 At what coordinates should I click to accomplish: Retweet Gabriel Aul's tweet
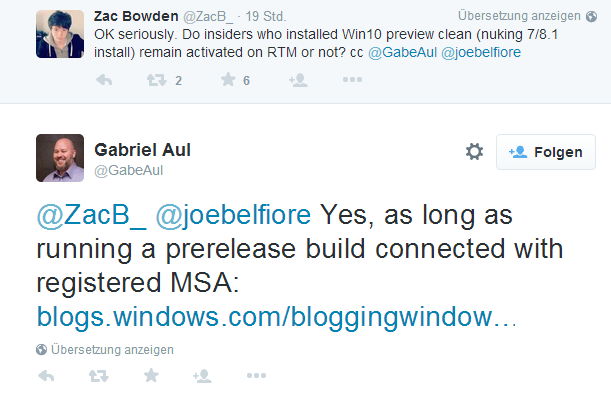pos(98,376)
